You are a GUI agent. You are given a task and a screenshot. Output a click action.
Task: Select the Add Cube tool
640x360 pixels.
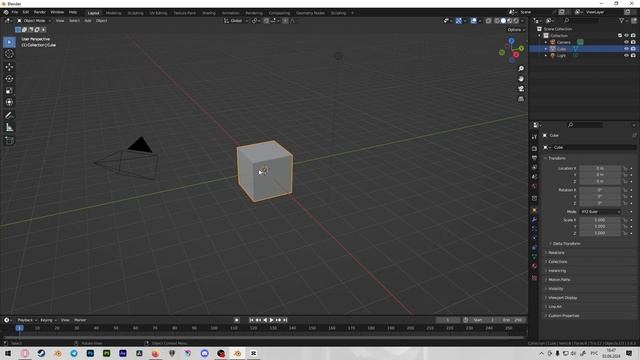click(x=9, y=140)
